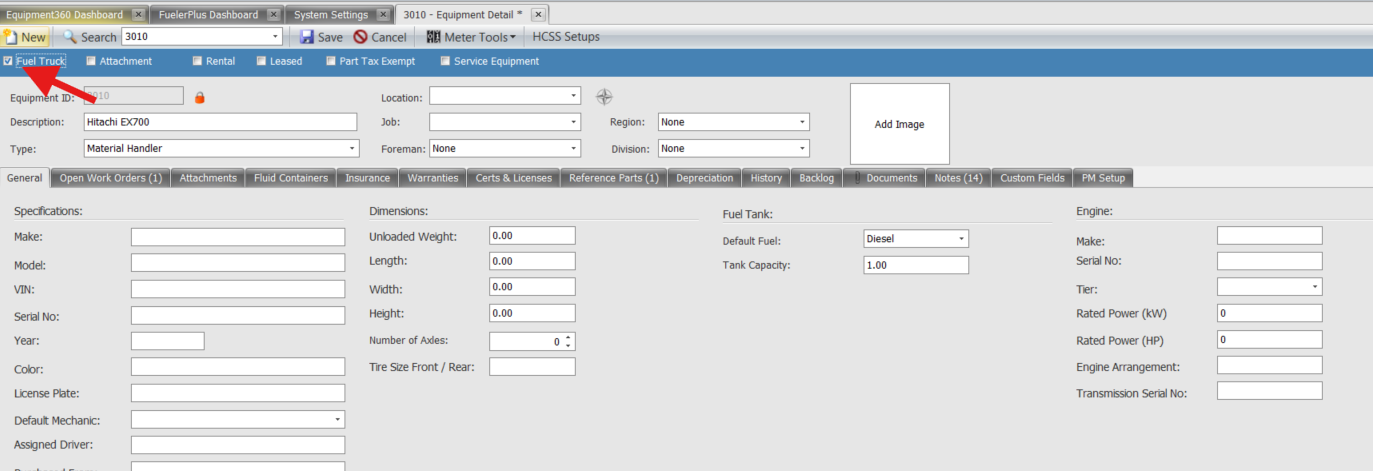
Task: Expand the search box dropdown showing 3010
Action: click(x=275, y=37)
